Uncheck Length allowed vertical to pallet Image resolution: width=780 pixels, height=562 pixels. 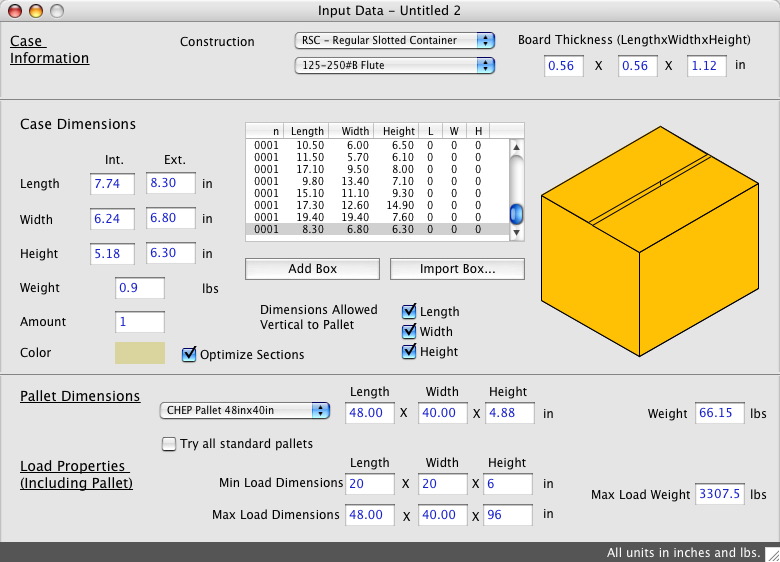[409, 311]
